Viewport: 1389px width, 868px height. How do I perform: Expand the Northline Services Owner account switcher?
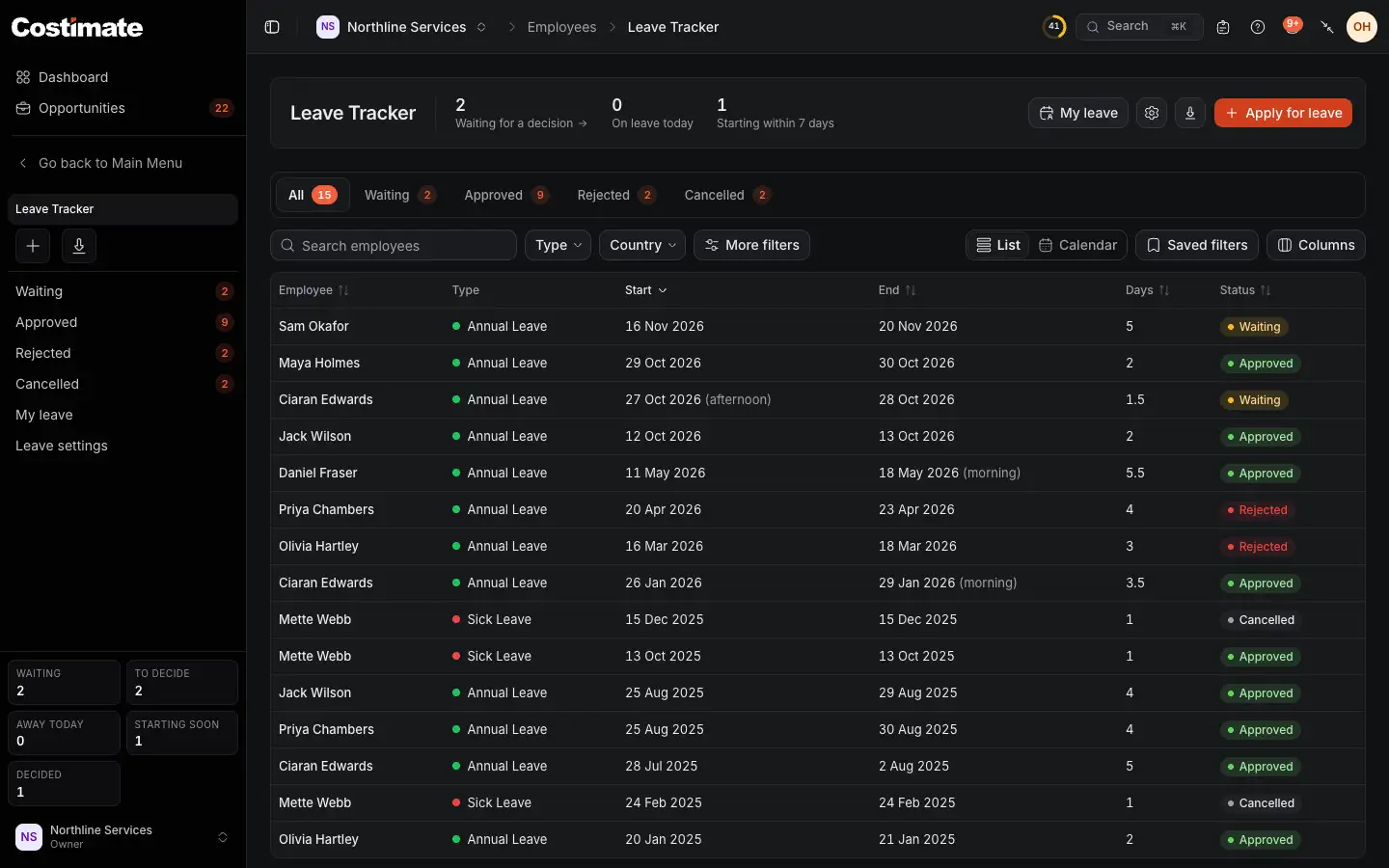tap(223, 837)
